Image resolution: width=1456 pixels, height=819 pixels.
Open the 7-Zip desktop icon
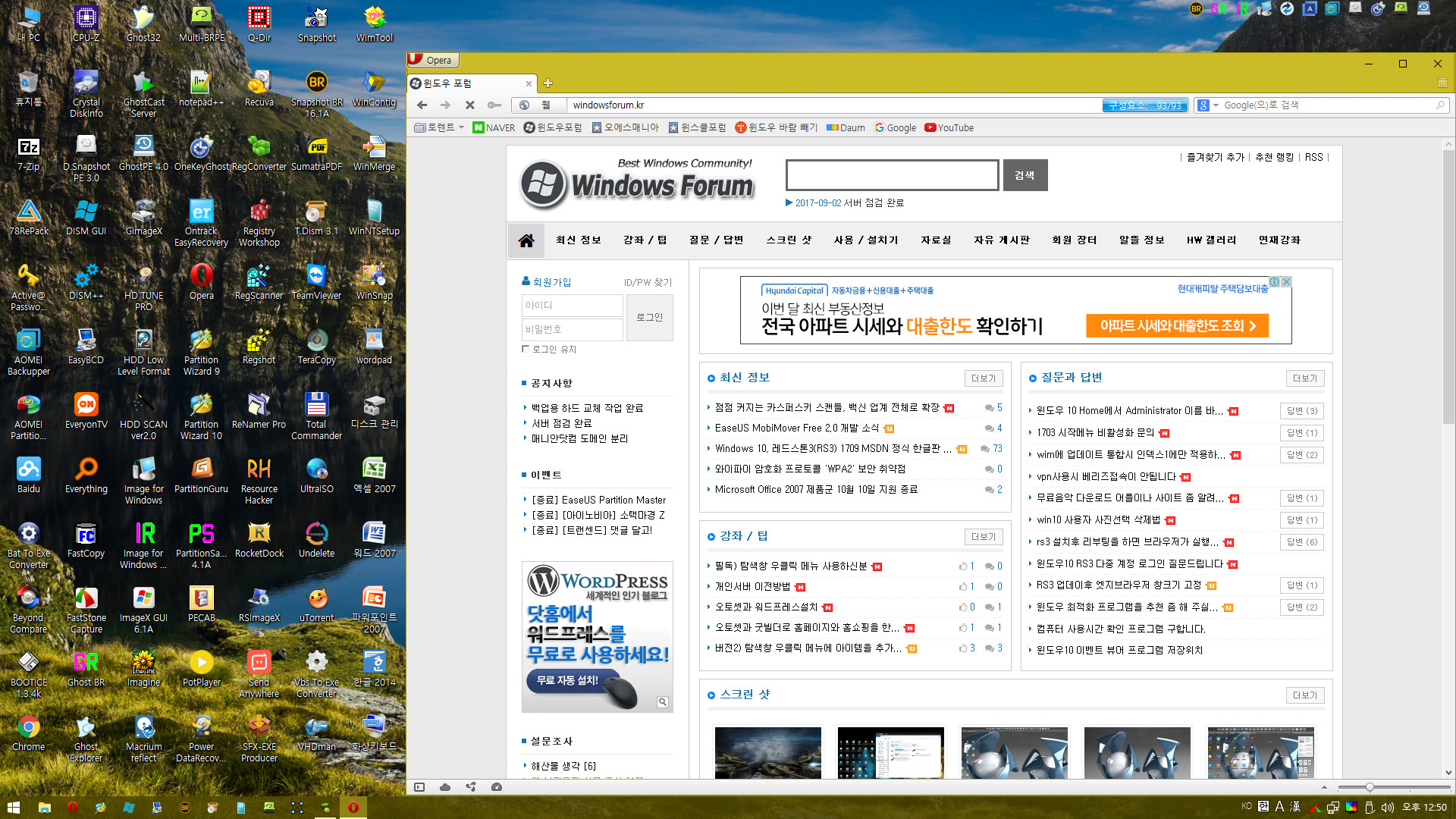point(29,153)
